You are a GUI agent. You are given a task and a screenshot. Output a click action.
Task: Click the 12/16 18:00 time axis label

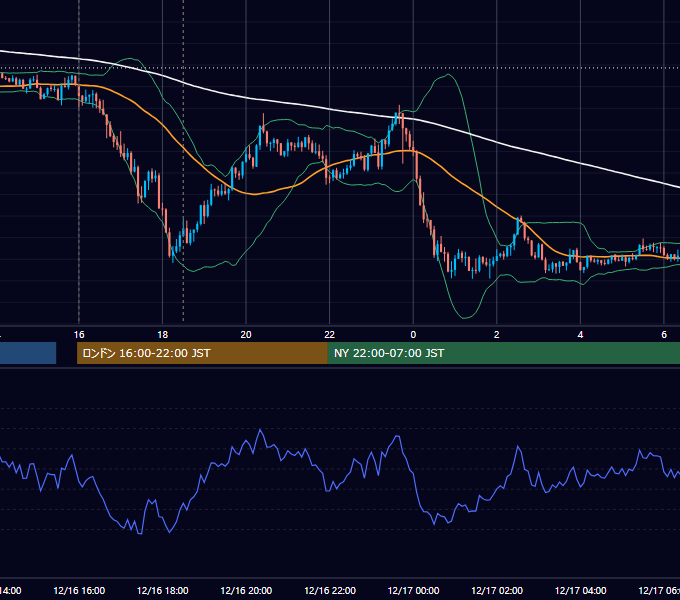163,590
